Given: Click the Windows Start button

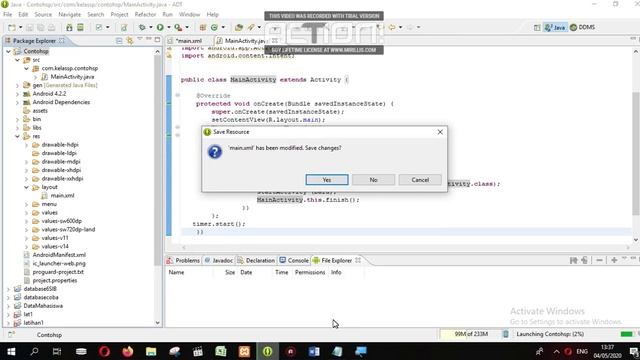Looking at the screenshot, I should (x=11, y=351).
